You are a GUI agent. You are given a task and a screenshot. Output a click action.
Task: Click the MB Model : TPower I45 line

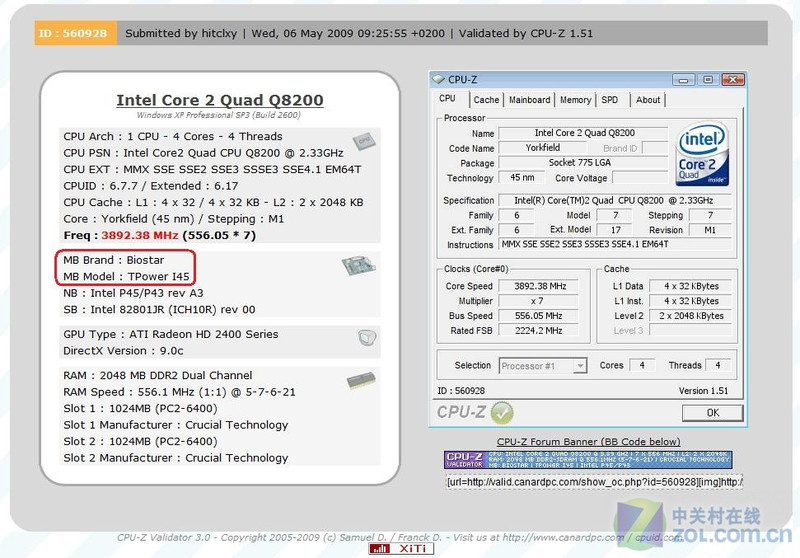click(x=126, y=276)
